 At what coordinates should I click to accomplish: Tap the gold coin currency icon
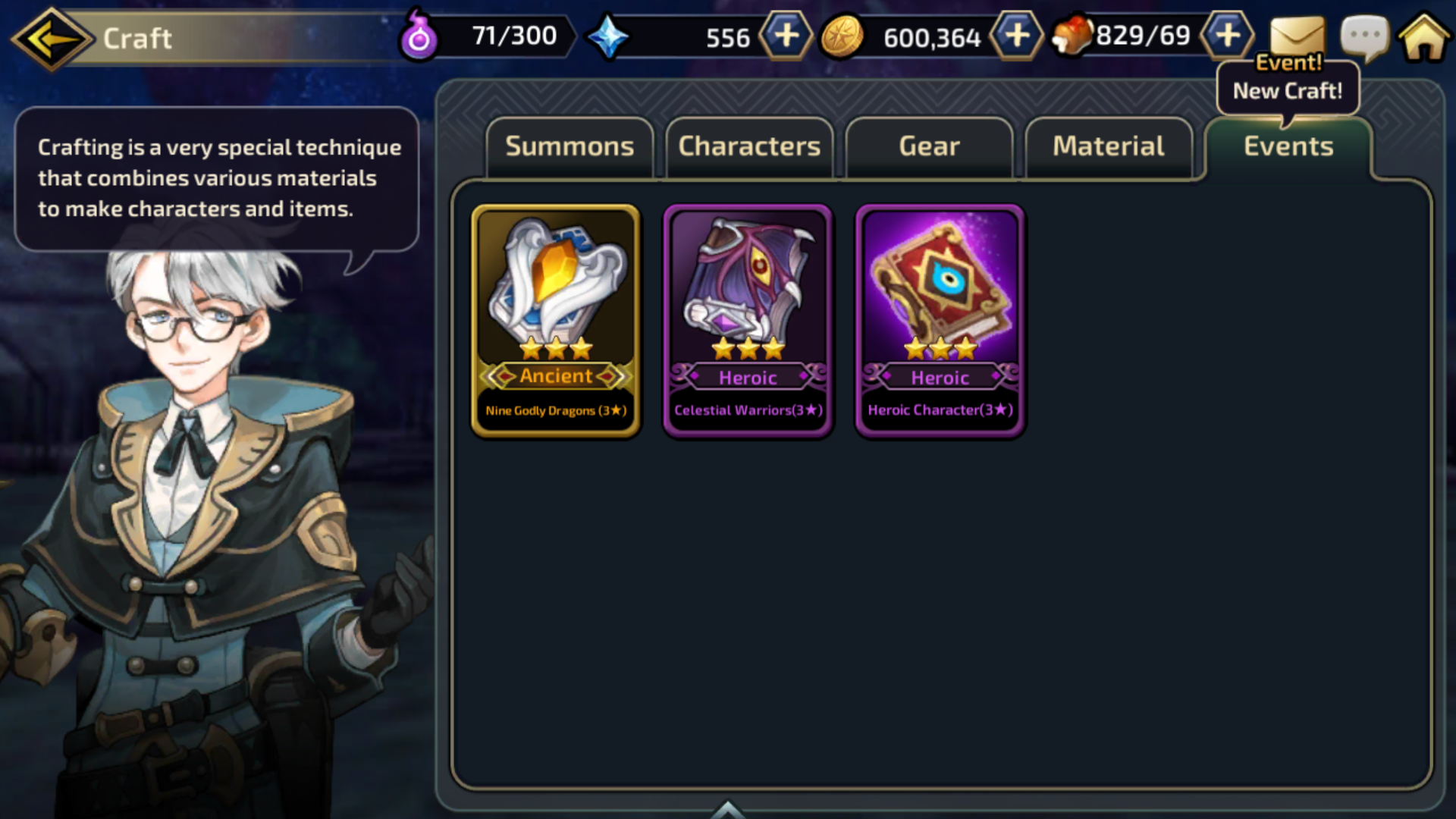(x=842, y=36)
